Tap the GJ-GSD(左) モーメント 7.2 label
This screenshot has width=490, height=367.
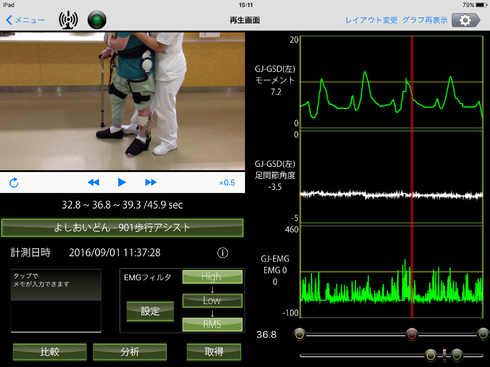click(275, 80)
